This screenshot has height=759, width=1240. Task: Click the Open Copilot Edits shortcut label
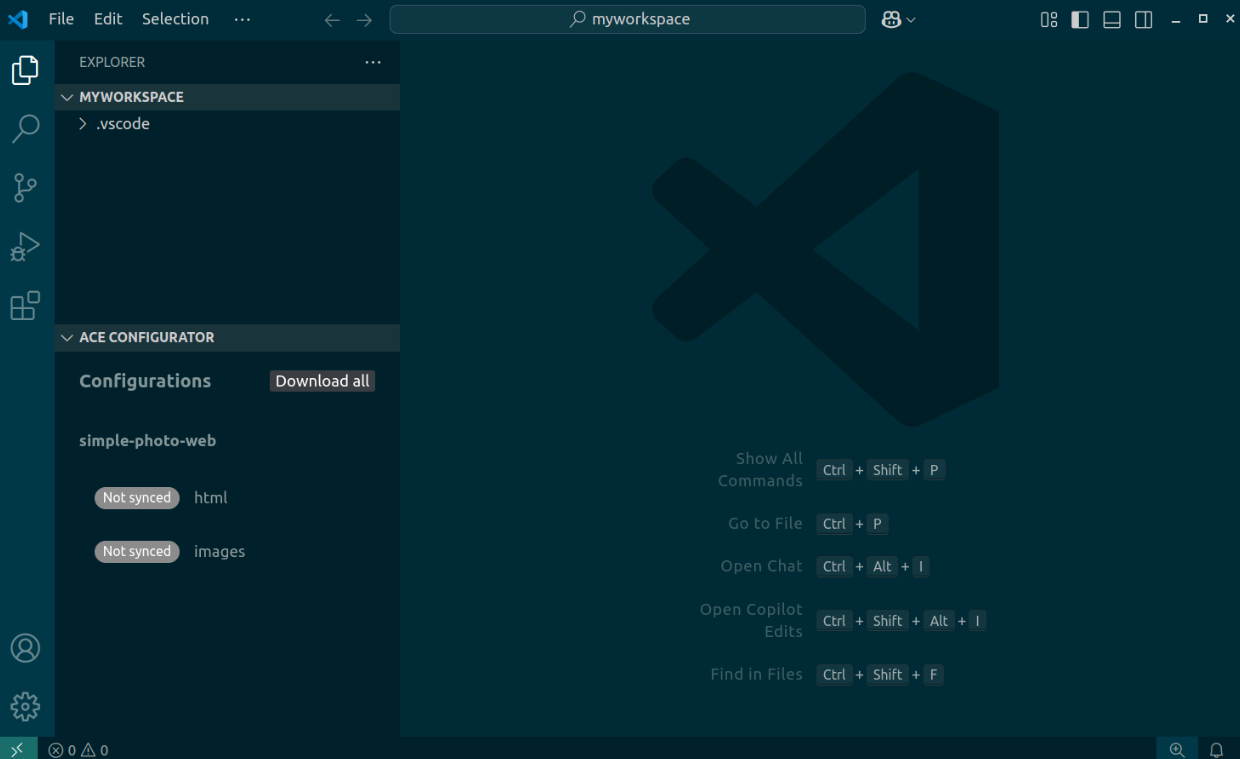point(751,620)
